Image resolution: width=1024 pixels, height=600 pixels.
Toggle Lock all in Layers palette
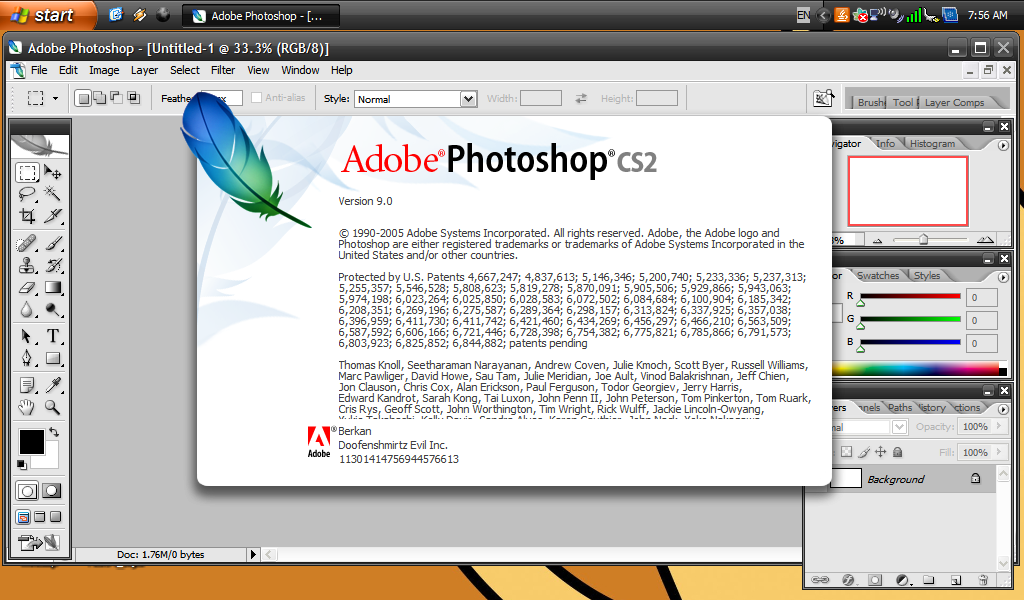click(897, 452)
